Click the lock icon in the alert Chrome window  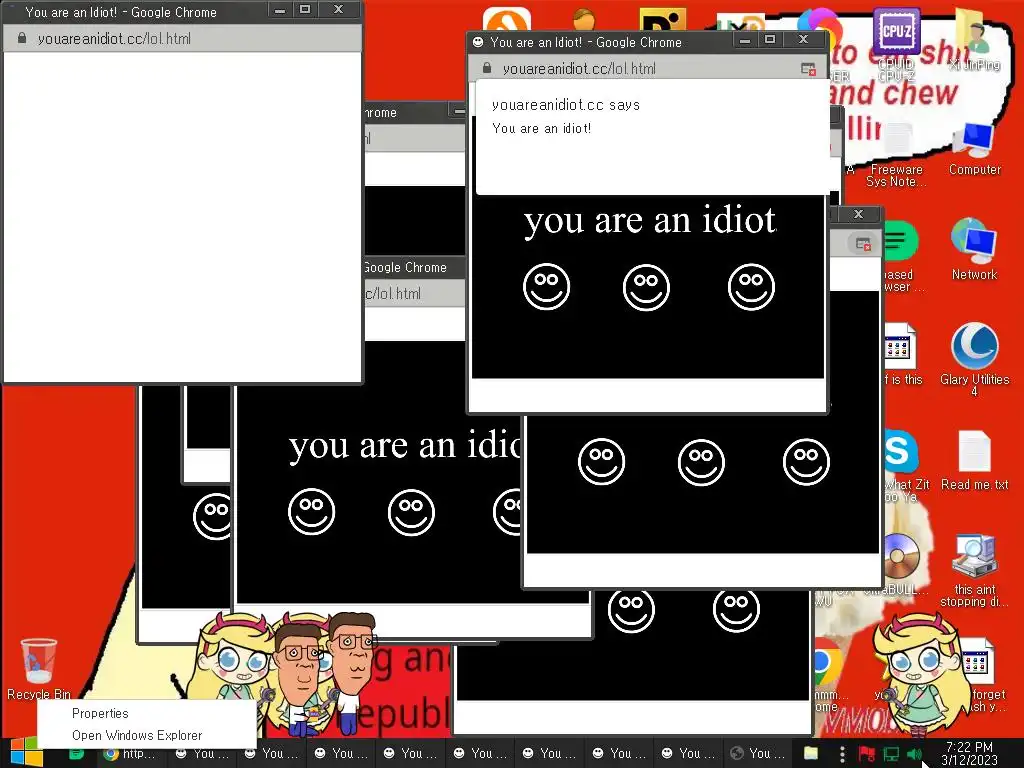[x=487, y=68]
